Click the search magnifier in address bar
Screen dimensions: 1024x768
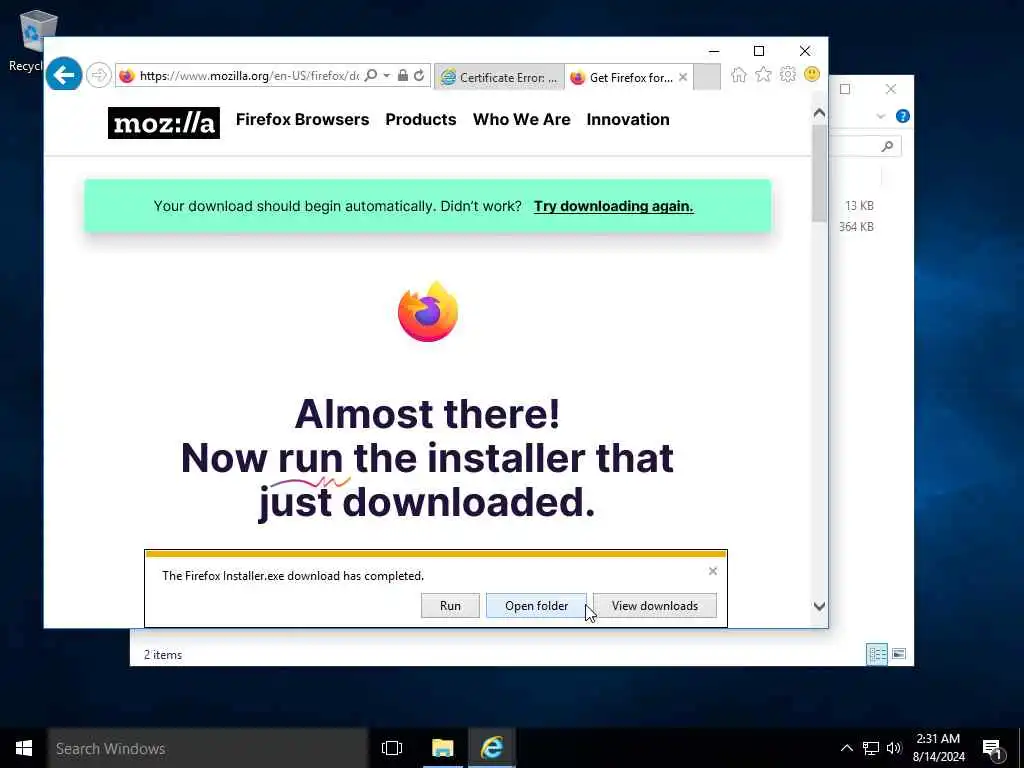coord(370,76)
